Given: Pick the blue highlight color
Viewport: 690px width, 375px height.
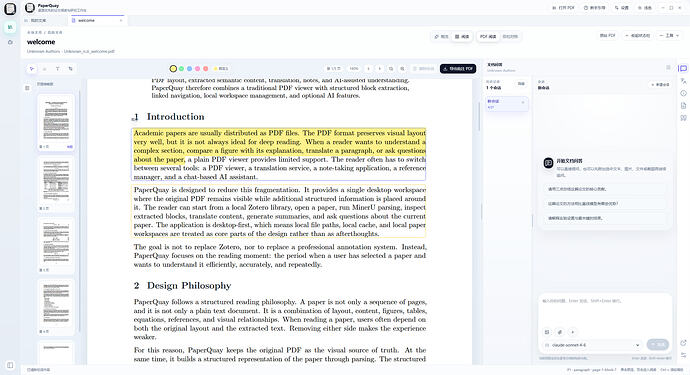Looking at the screenshot, I should click(190, 69).
